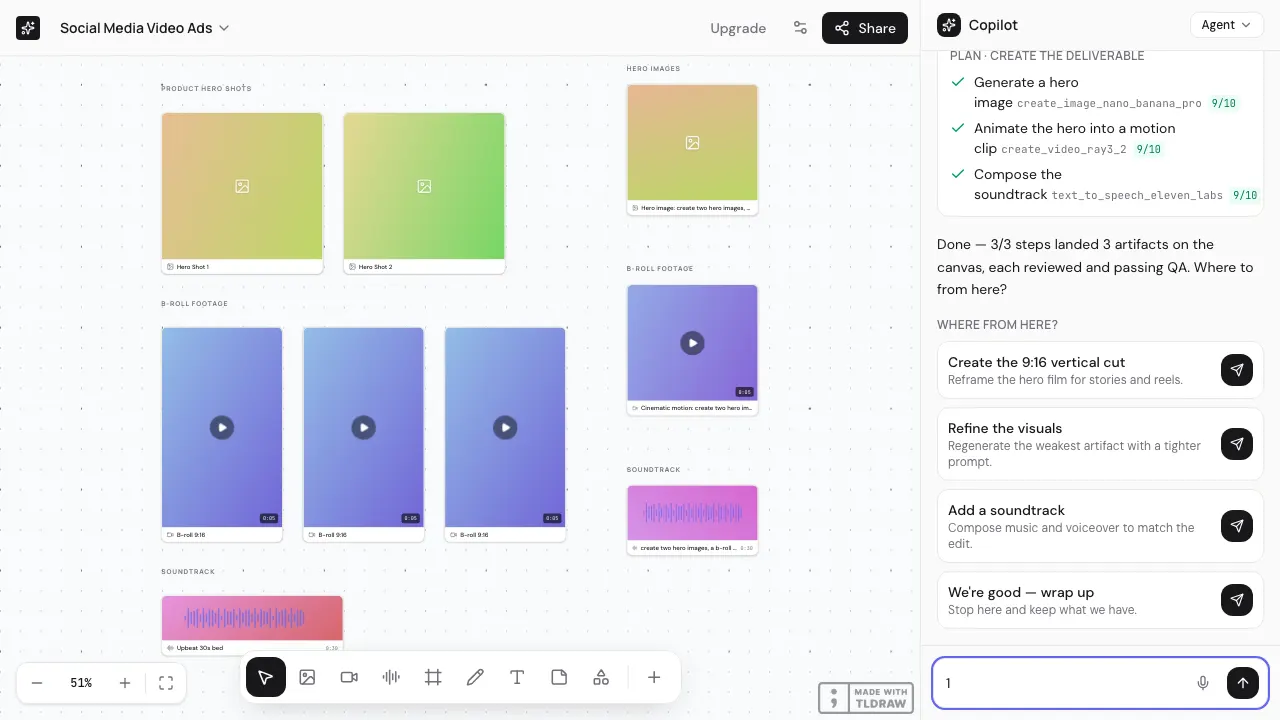Image resolution: width=1280 pixels, height=720 pixels.
Task: Click the microphone icon in chat input
Action: click(x=1203, y=683)
